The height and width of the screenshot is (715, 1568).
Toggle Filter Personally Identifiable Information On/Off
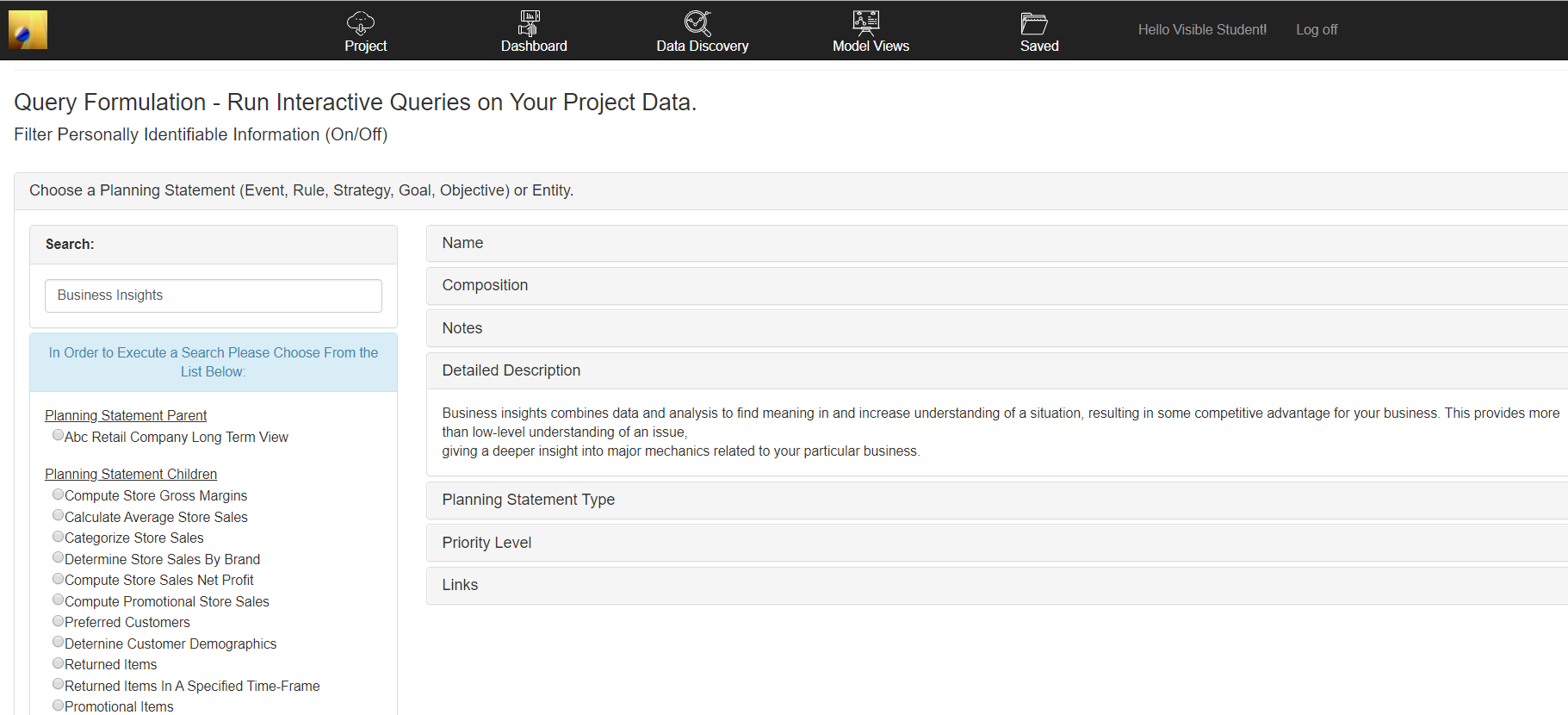pyautogui.click(x=201, y=134)
